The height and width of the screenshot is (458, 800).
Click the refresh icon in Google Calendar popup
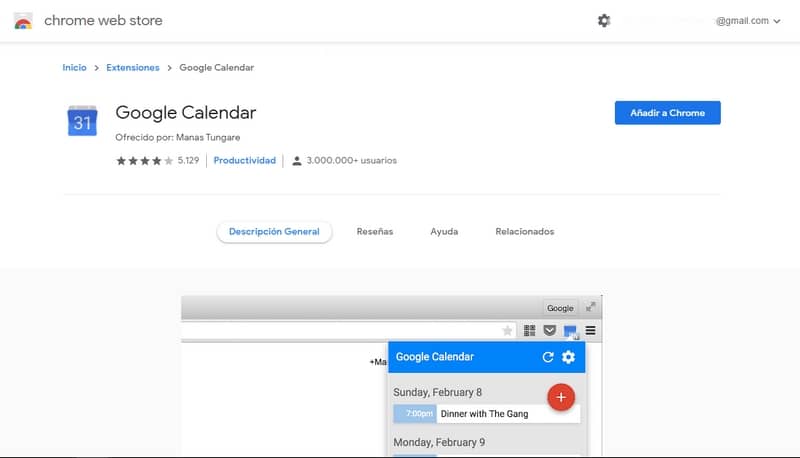548,357
